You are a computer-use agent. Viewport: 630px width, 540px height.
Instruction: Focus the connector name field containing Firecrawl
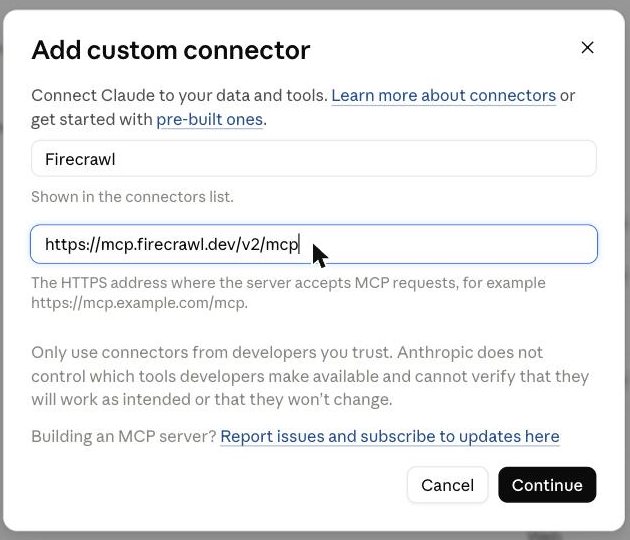point(314,159)
